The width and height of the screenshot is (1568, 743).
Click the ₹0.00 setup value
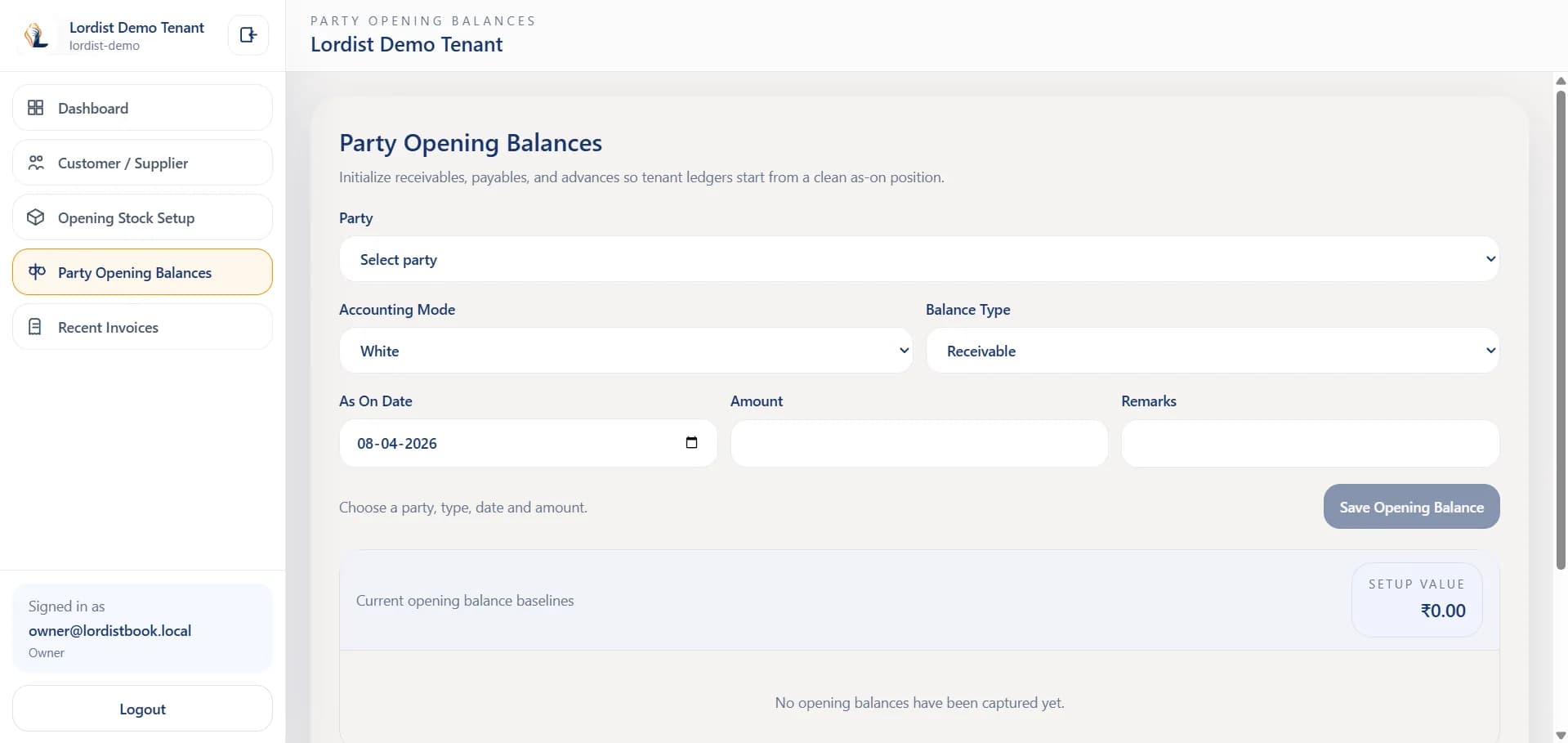coord(1443,611)
